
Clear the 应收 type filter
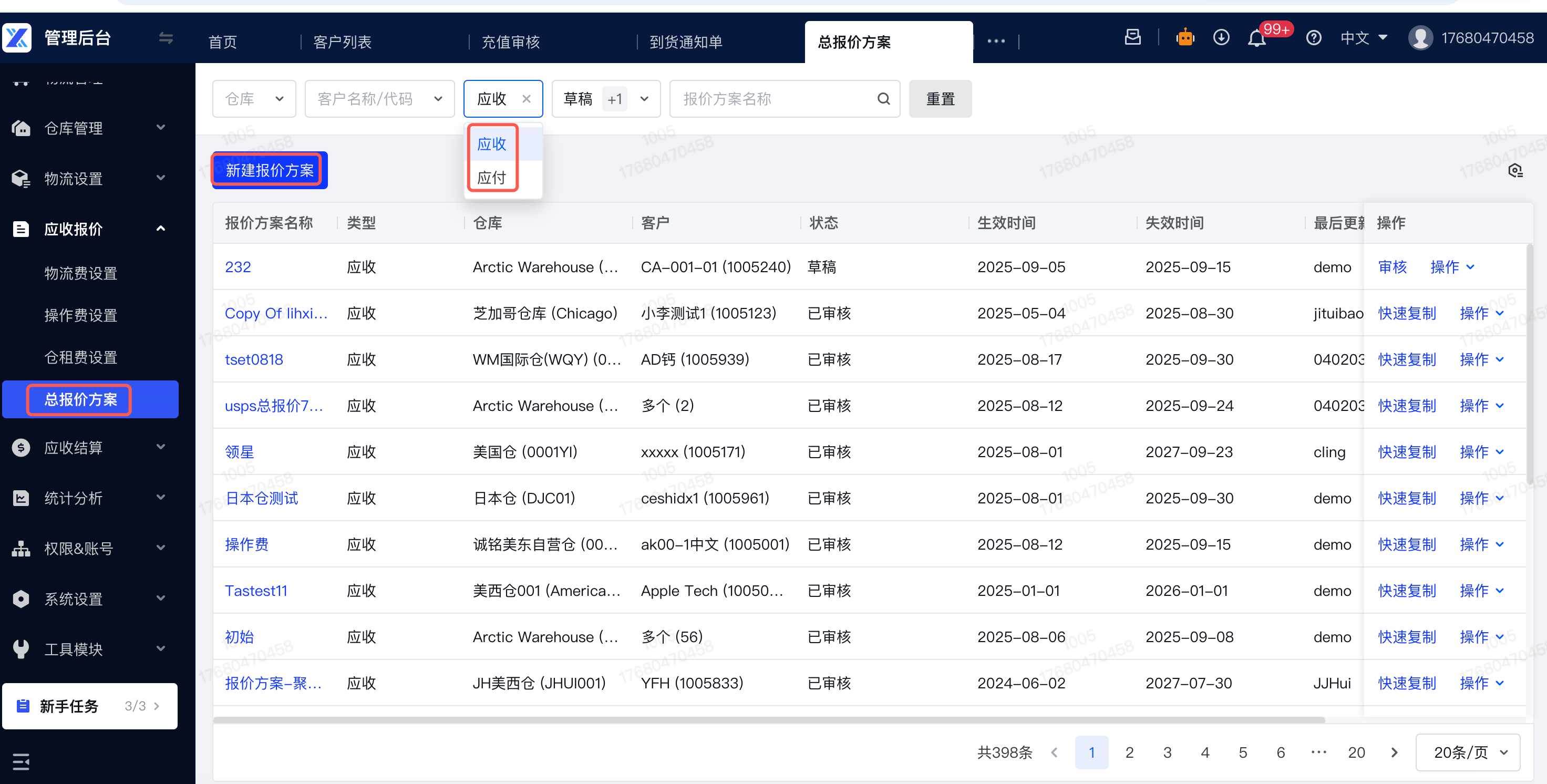(x=526, y=99)
